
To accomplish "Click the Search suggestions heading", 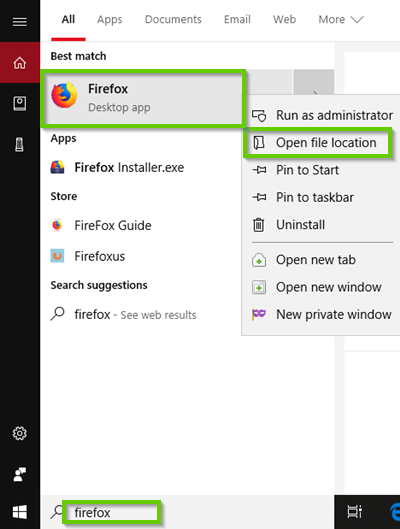I will (x=99, y=285).
